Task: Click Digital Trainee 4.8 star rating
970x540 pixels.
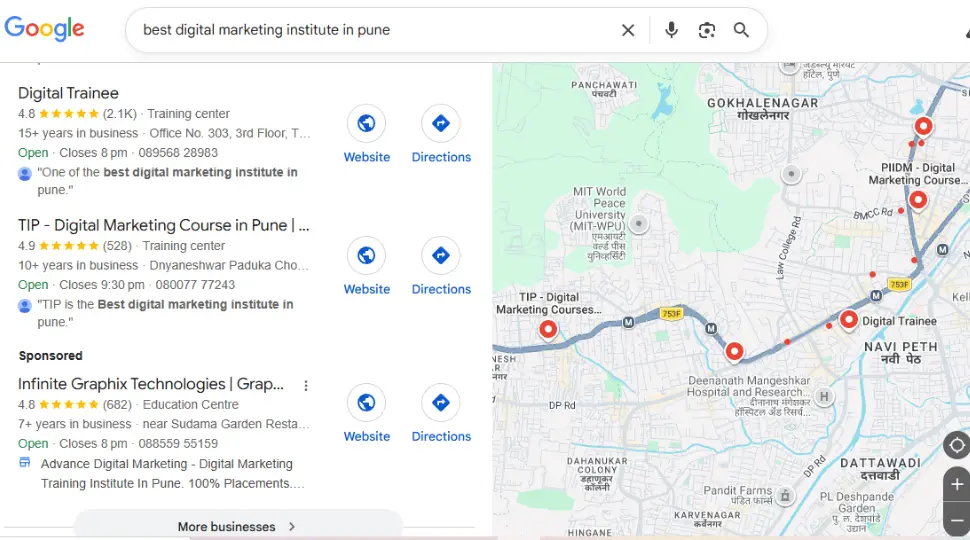Action: pyautogui.click(x=77, y=114)
